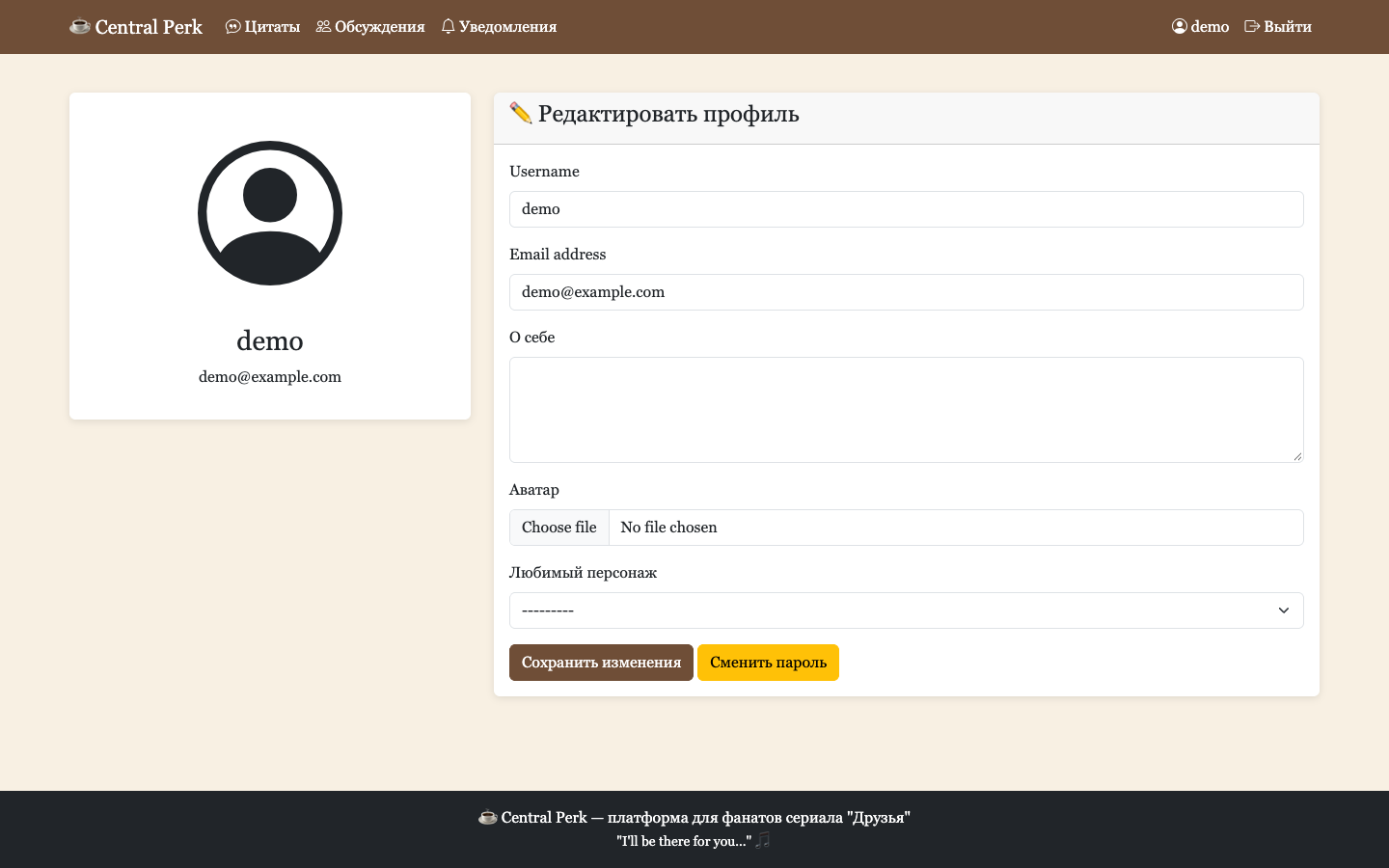Click the bell icon beside Уведомления
Image resolution: width=1389 pixels, height=868 pixels.
pyautogui.click(x=448, y=27)
